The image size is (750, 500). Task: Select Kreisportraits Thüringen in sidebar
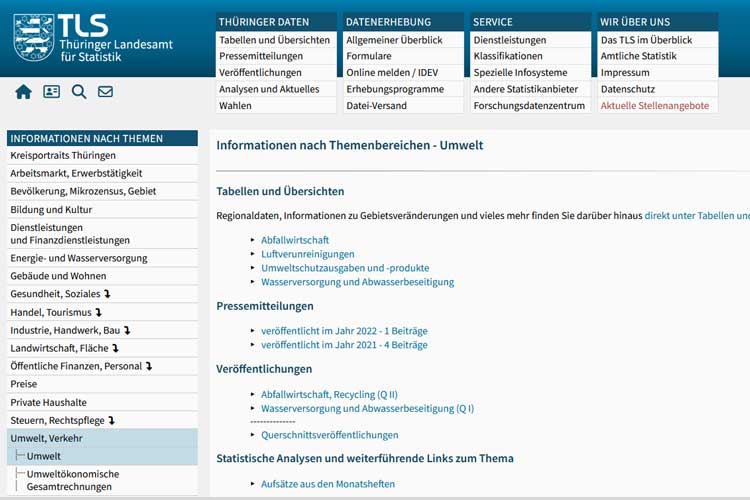click(x=102, y=156)
